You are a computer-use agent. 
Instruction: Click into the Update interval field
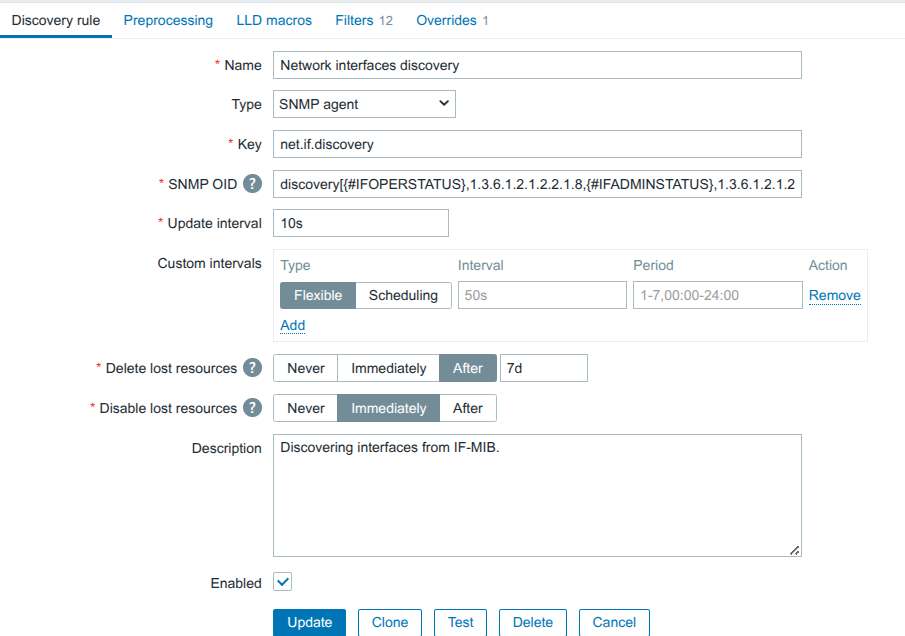tap(360, 223)
